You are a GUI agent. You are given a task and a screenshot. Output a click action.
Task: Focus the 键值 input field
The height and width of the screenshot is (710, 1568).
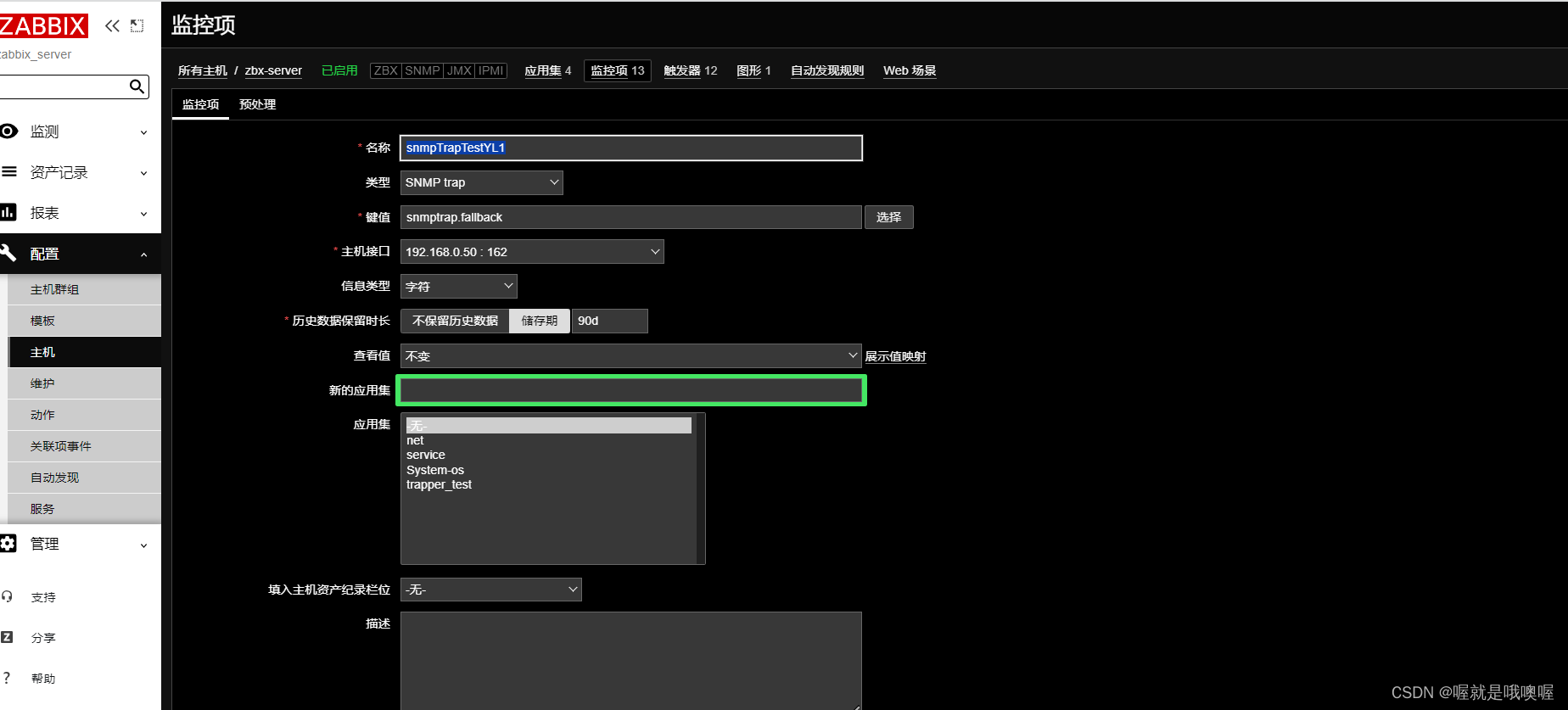(631, 217)
